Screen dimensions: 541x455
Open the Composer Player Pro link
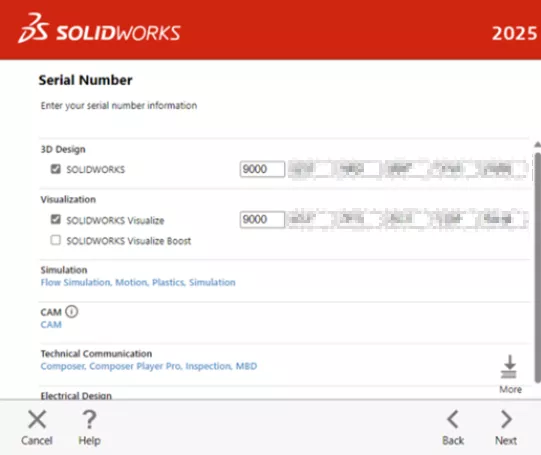click(x=136, y=366)
